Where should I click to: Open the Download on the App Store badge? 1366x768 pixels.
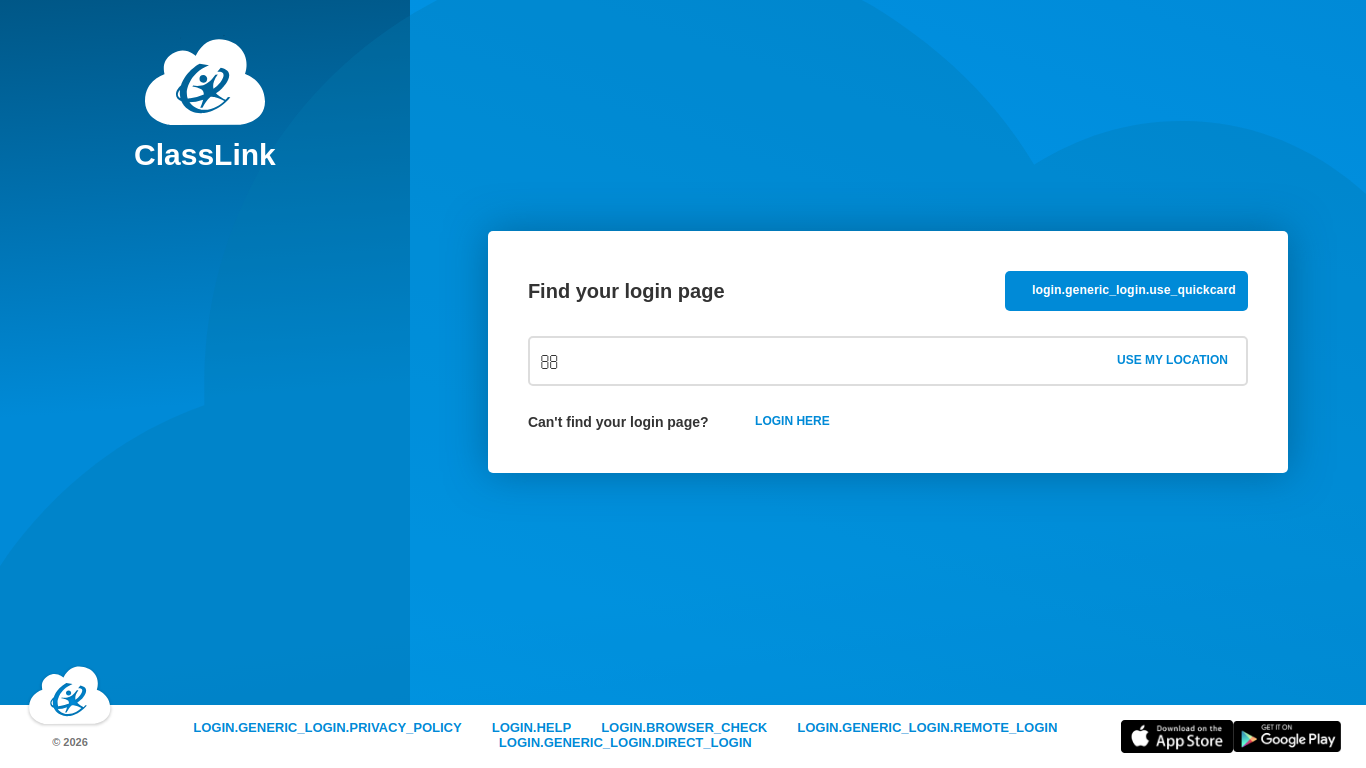coord(1177,737)
